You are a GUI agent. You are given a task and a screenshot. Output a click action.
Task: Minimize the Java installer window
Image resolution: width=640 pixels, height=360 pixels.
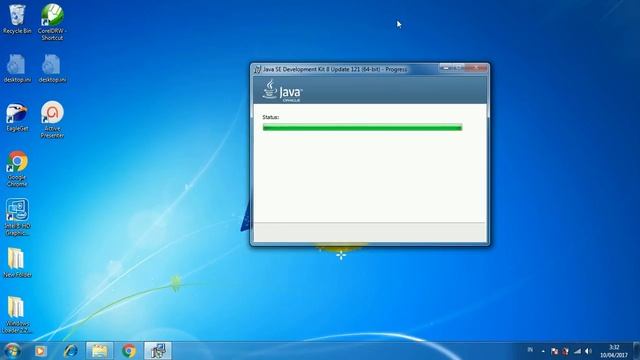tap(446, 68)
